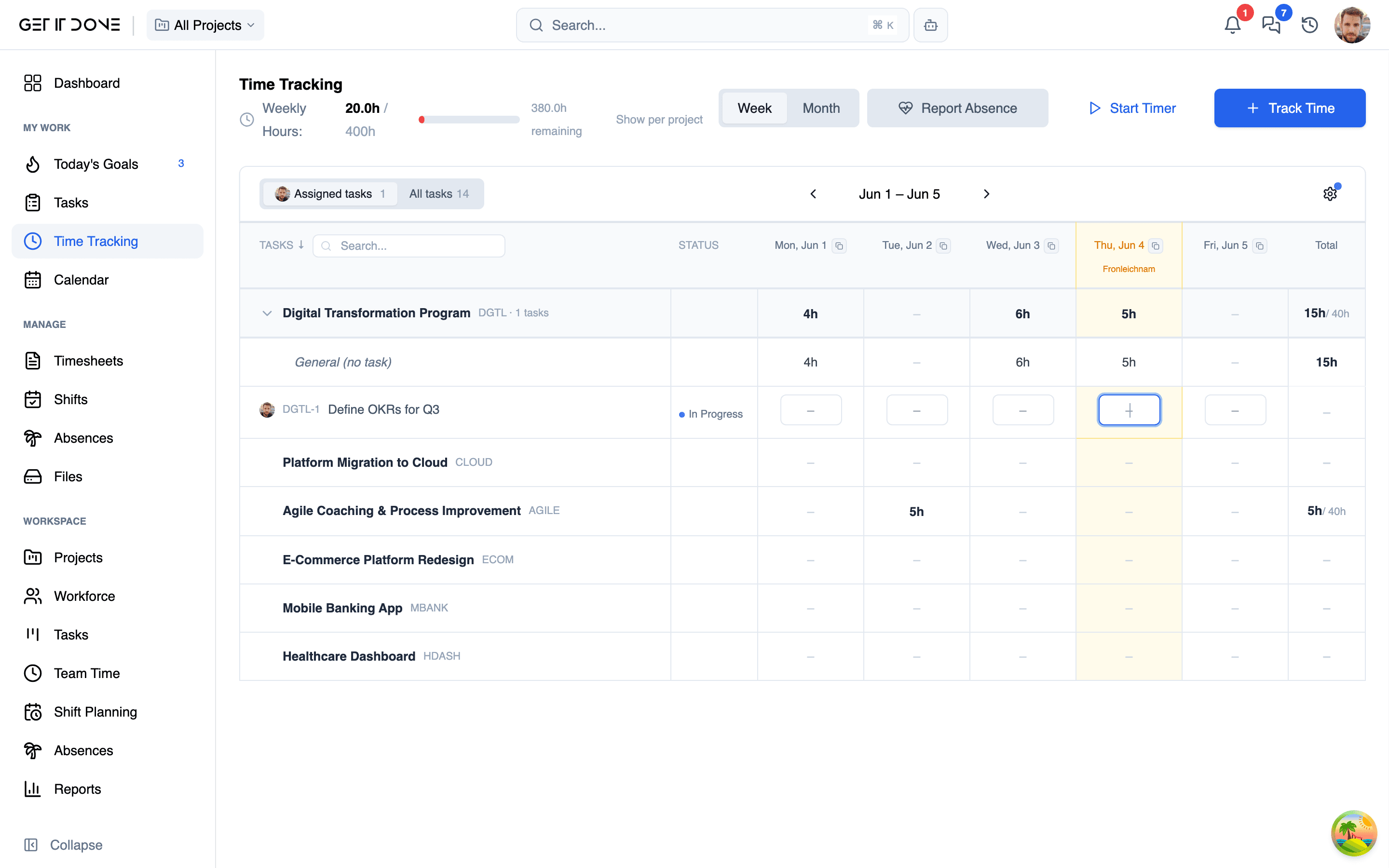Focus the tasks Search field
Image resolution: width=1389 pixels, height=868 pixels.
click(409, 246)
